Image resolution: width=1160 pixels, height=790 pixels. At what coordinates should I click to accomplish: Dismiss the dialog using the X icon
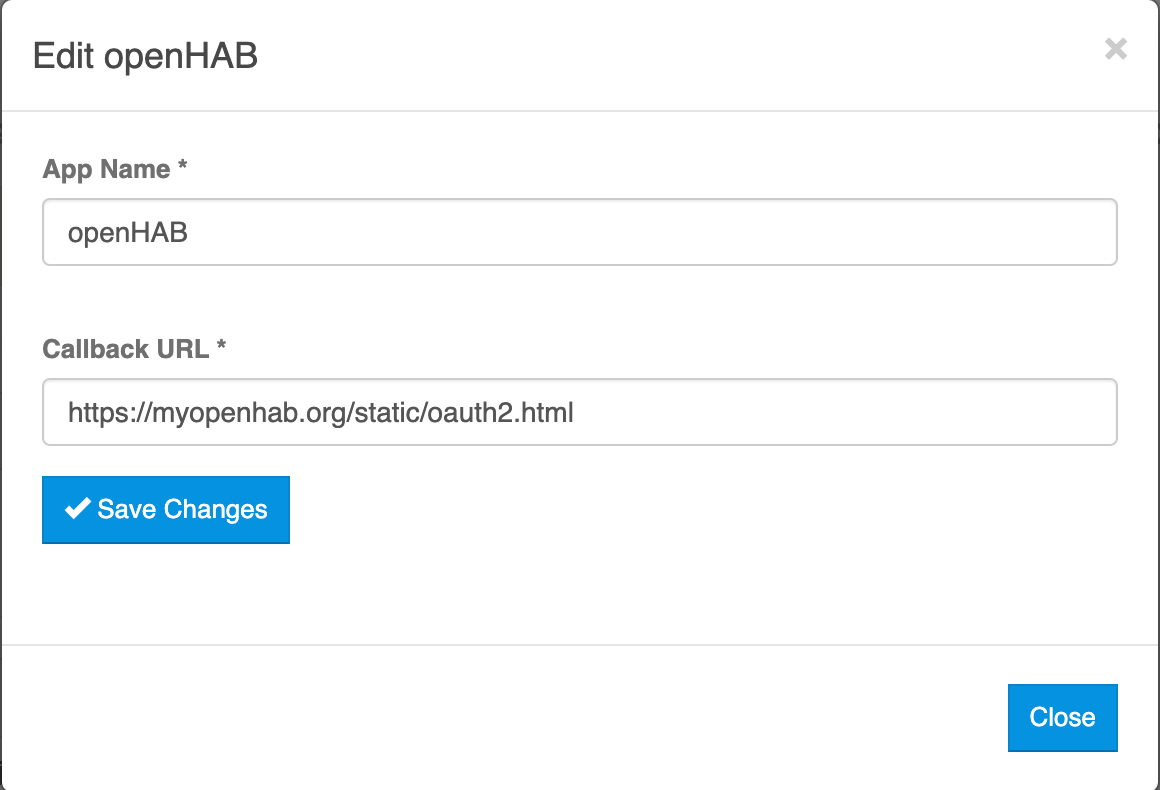[x=1115, y=49]
